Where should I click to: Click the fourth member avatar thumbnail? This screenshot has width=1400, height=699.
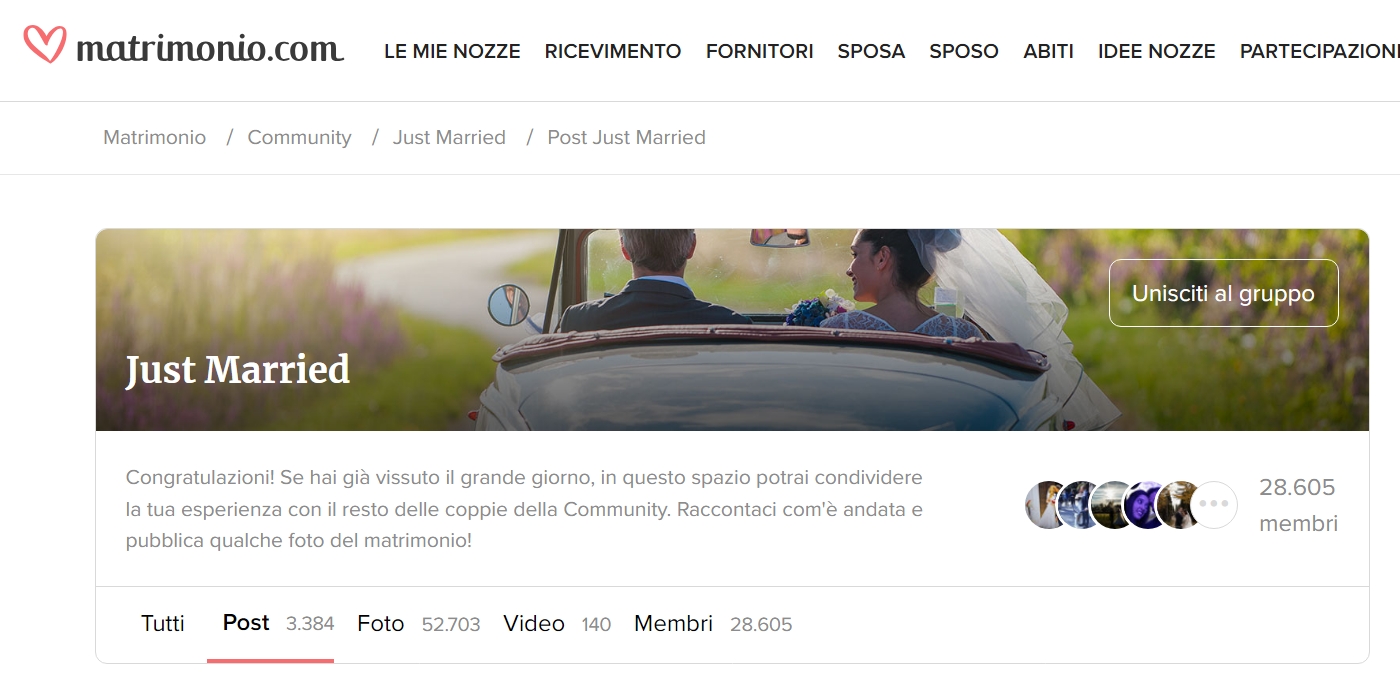(x=1142, y=504)
